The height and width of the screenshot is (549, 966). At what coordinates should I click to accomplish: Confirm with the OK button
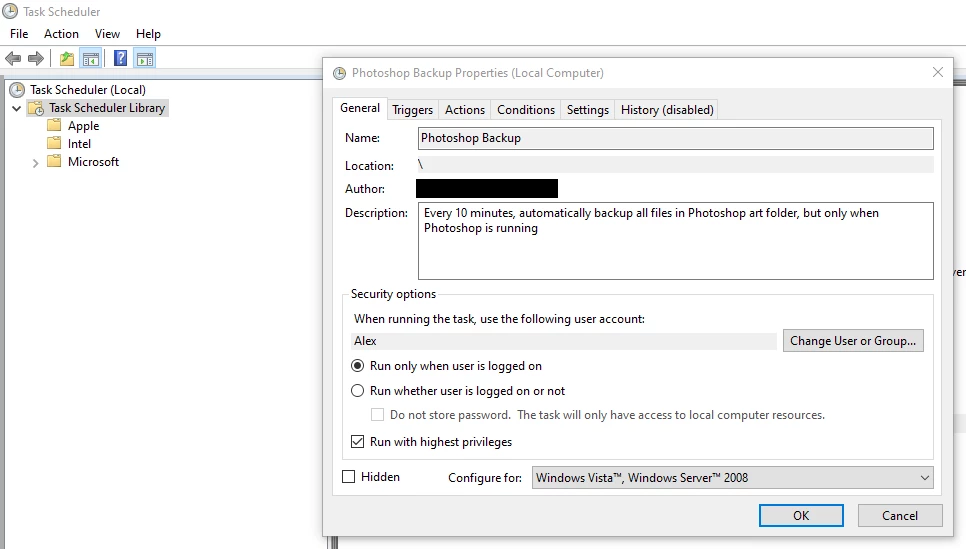click(x=801, y=516)
